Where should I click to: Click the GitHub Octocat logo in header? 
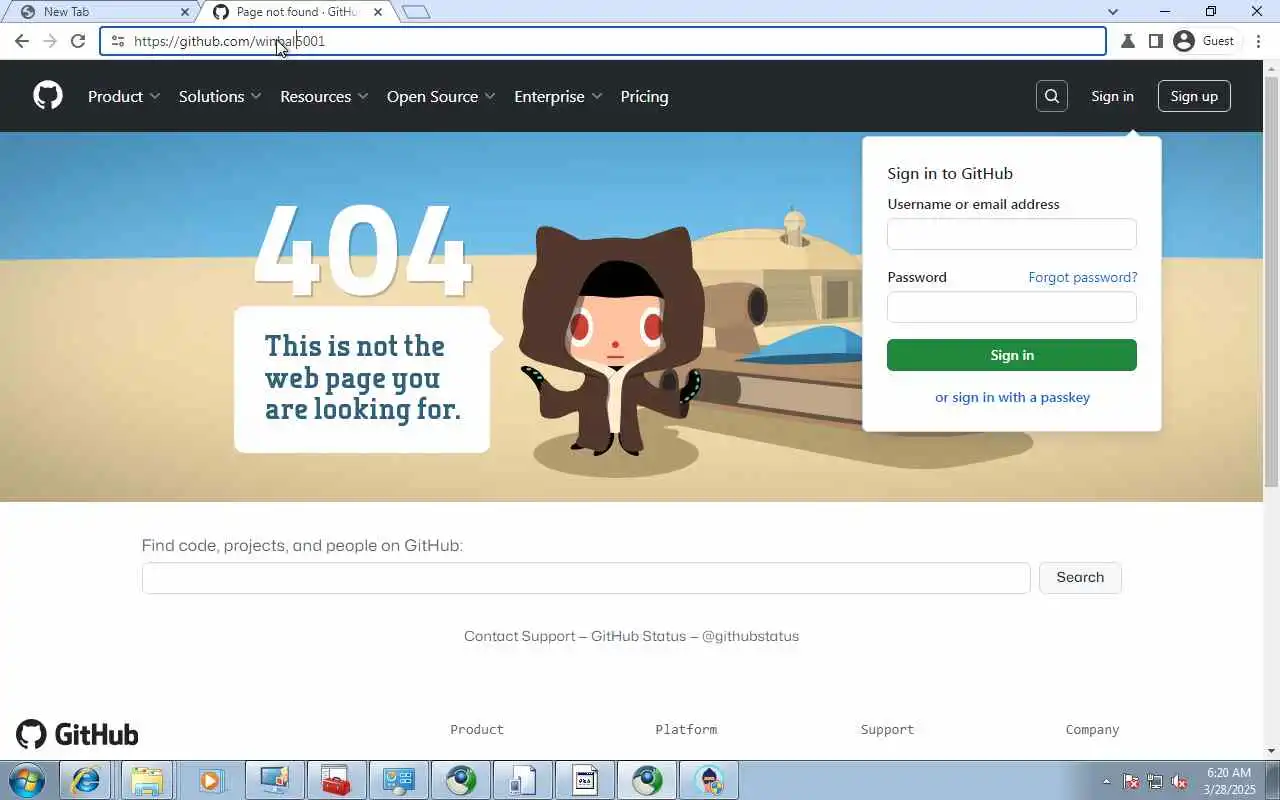coord(48,96)
